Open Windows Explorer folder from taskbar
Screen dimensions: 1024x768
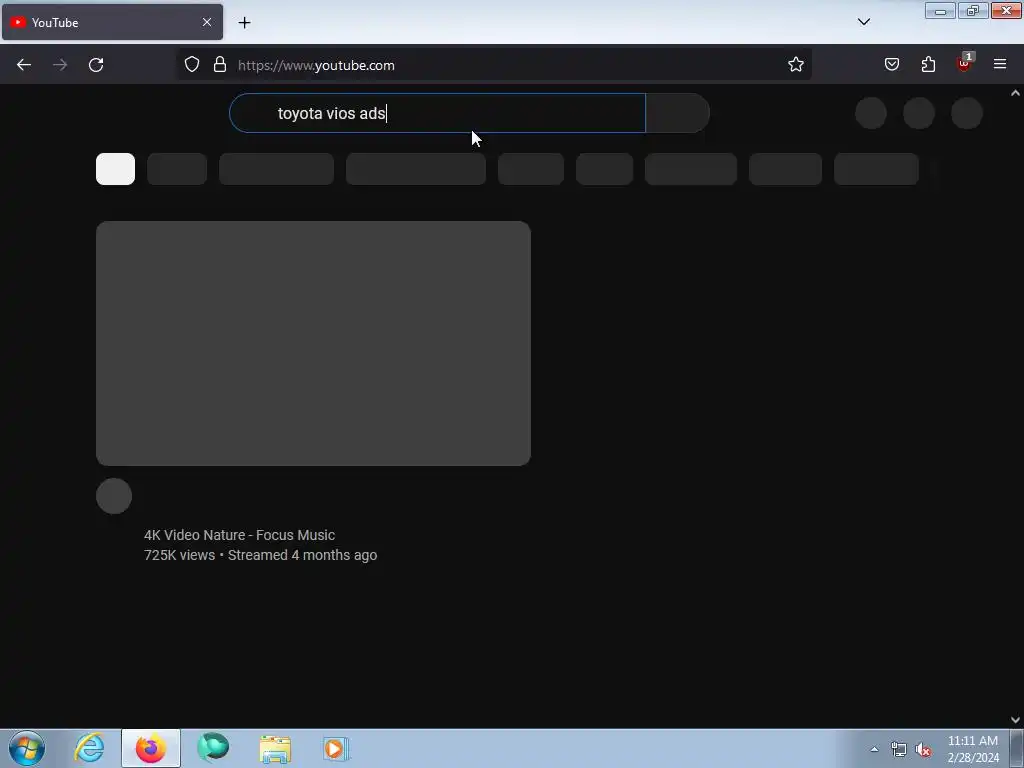tap(275, 748)
